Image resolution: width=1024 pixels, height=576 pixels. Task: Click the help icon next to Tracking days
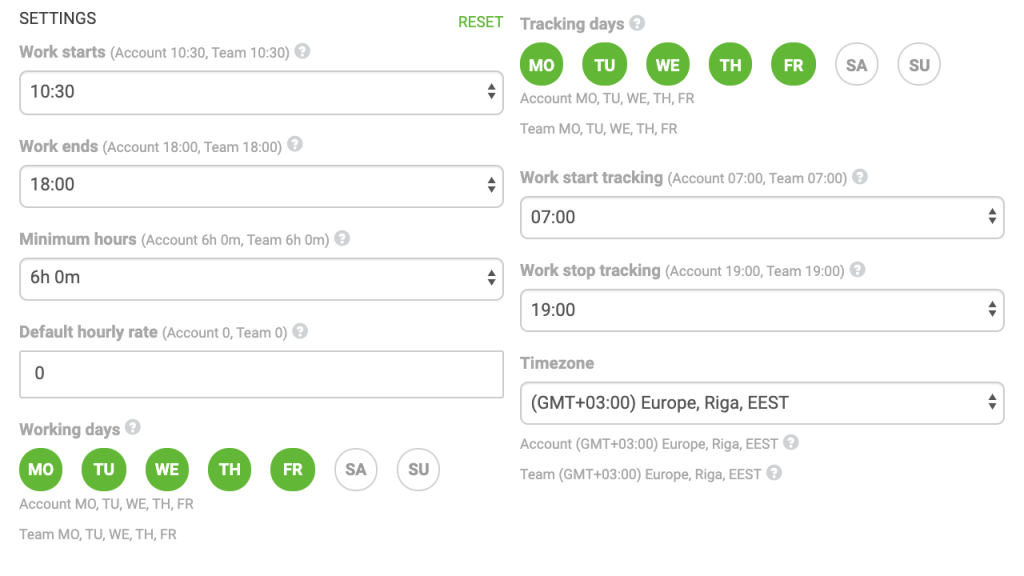tap(635, 23)
